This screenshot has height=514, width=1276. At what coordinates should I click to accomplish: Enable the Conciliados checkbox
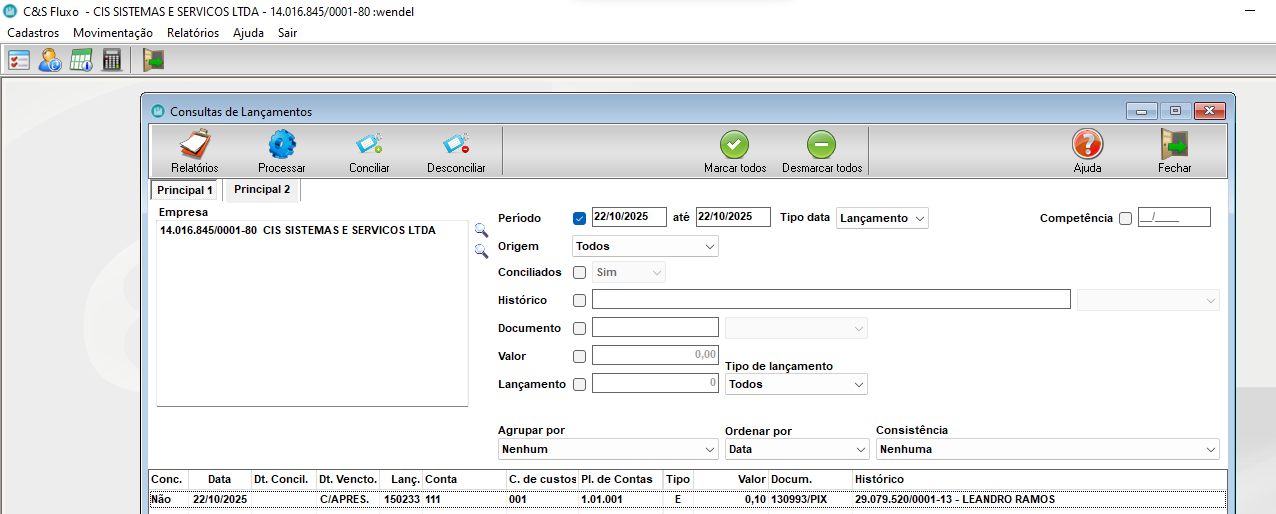click(580, 272)
